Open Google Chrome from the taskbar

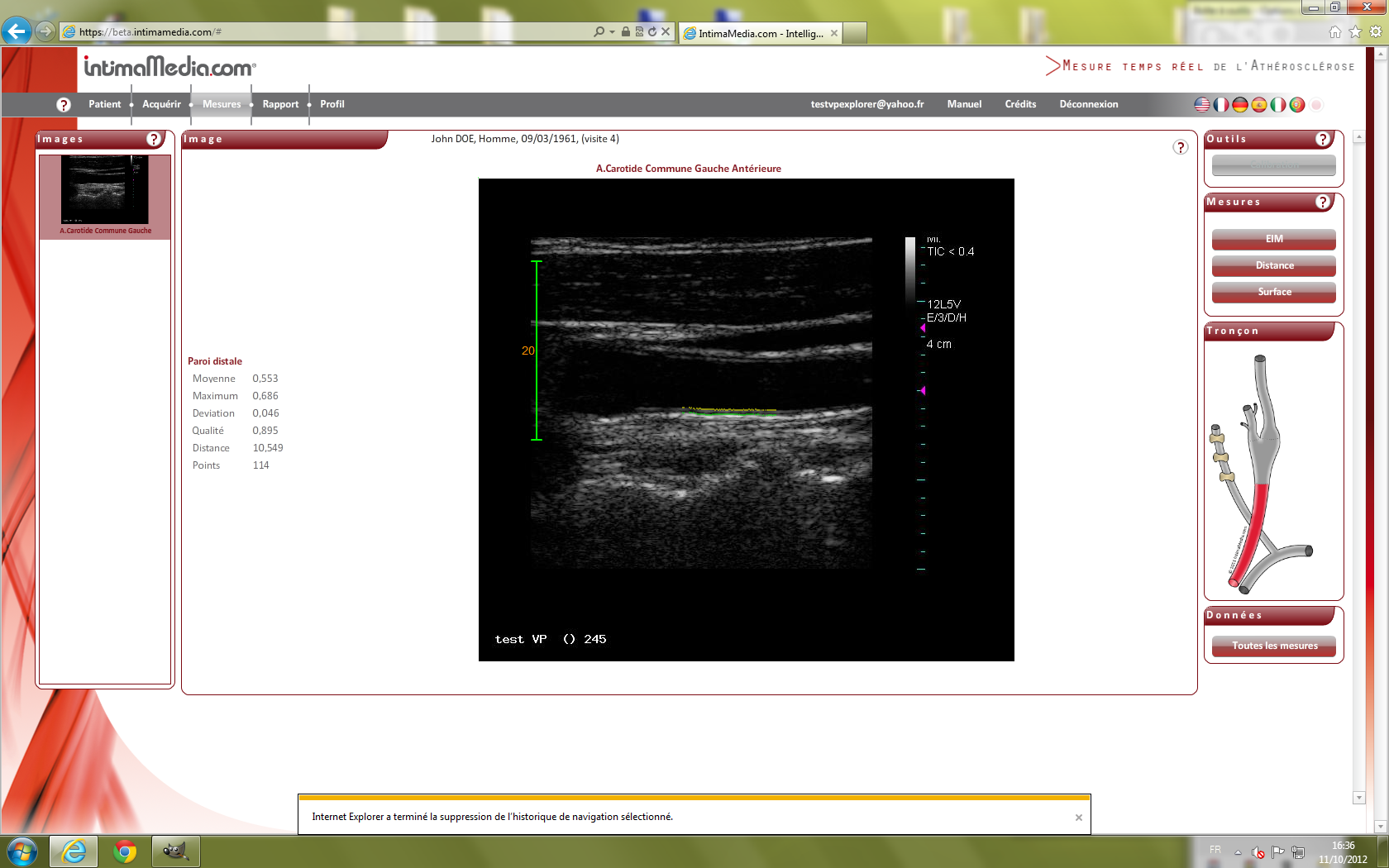[x=125, y=851]
